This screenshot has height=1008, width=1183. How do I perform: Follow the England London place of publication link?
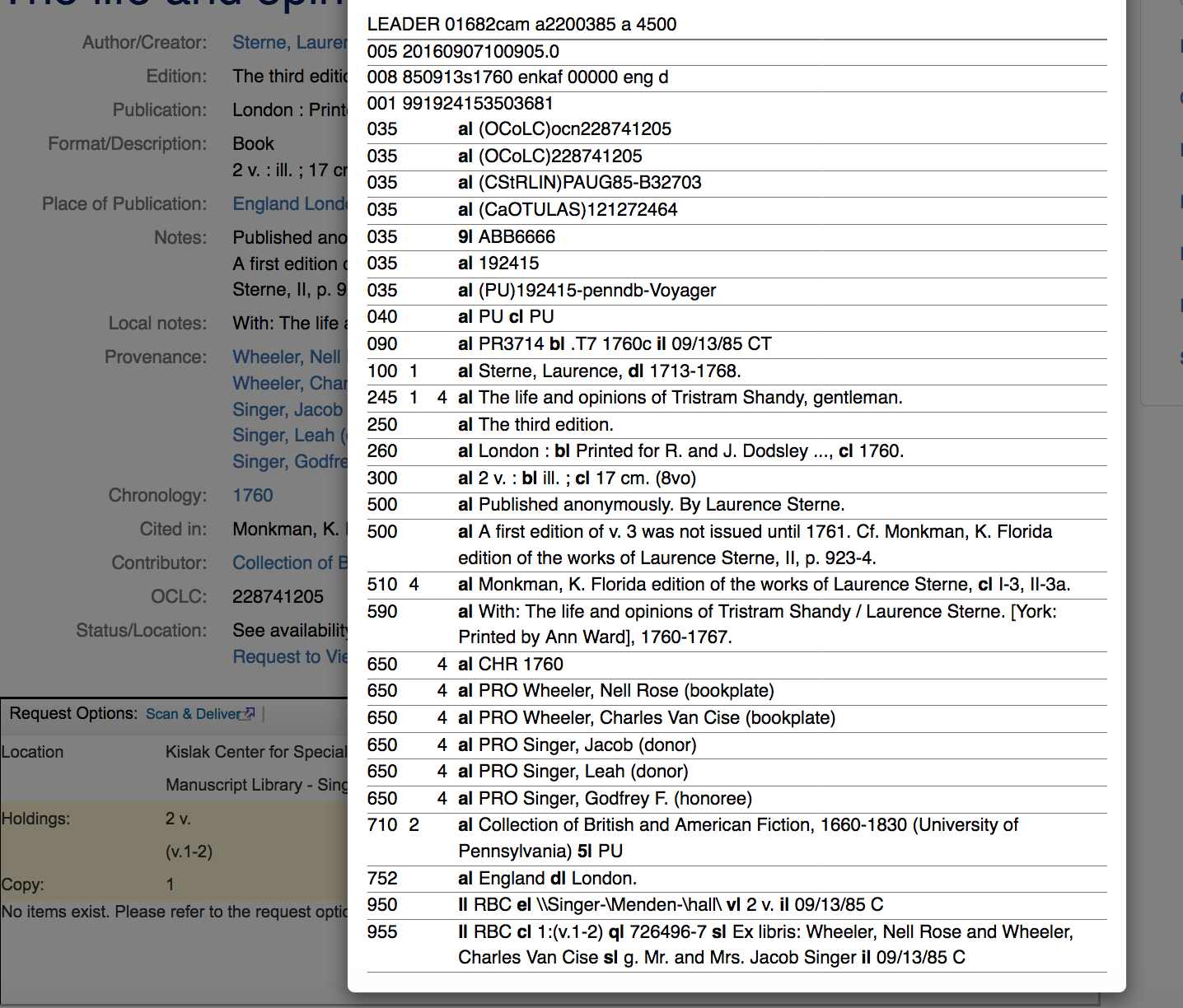(x=290, y=204)
